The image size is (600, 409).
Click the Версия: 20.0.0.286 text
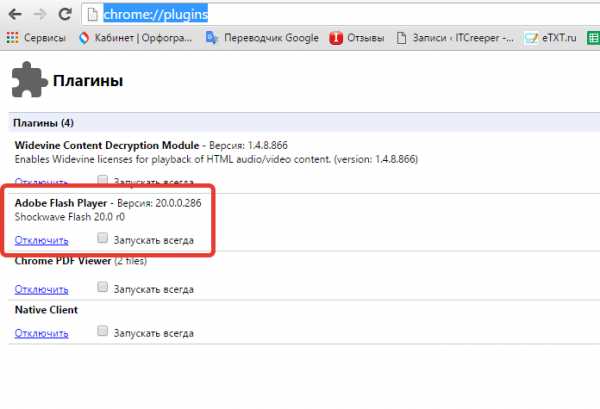159,203
